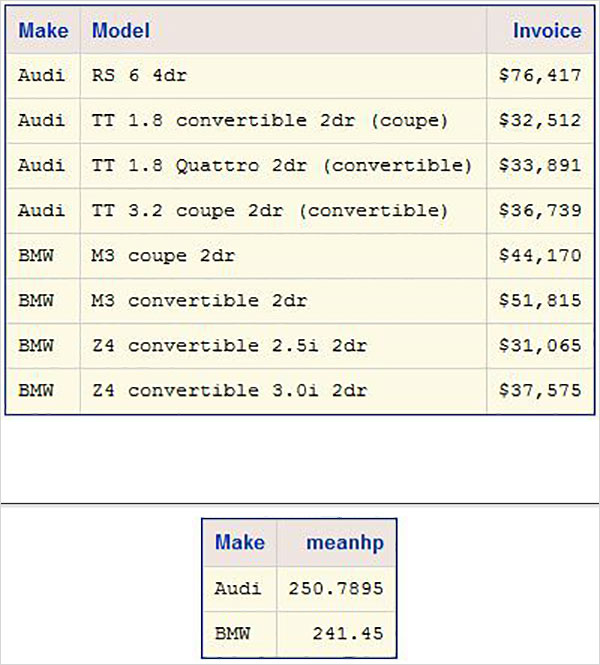The image size is (600, 665).
Task: Select the Audi cell in the meanhp table
Action: tap(237, 589)
